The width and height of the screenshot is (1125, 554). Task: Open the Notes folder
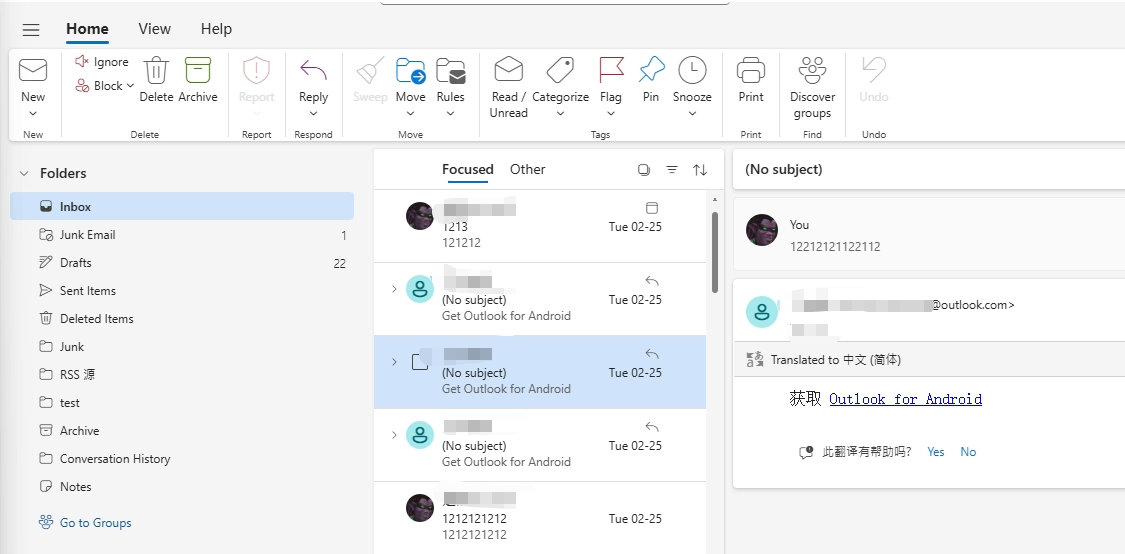182,487
